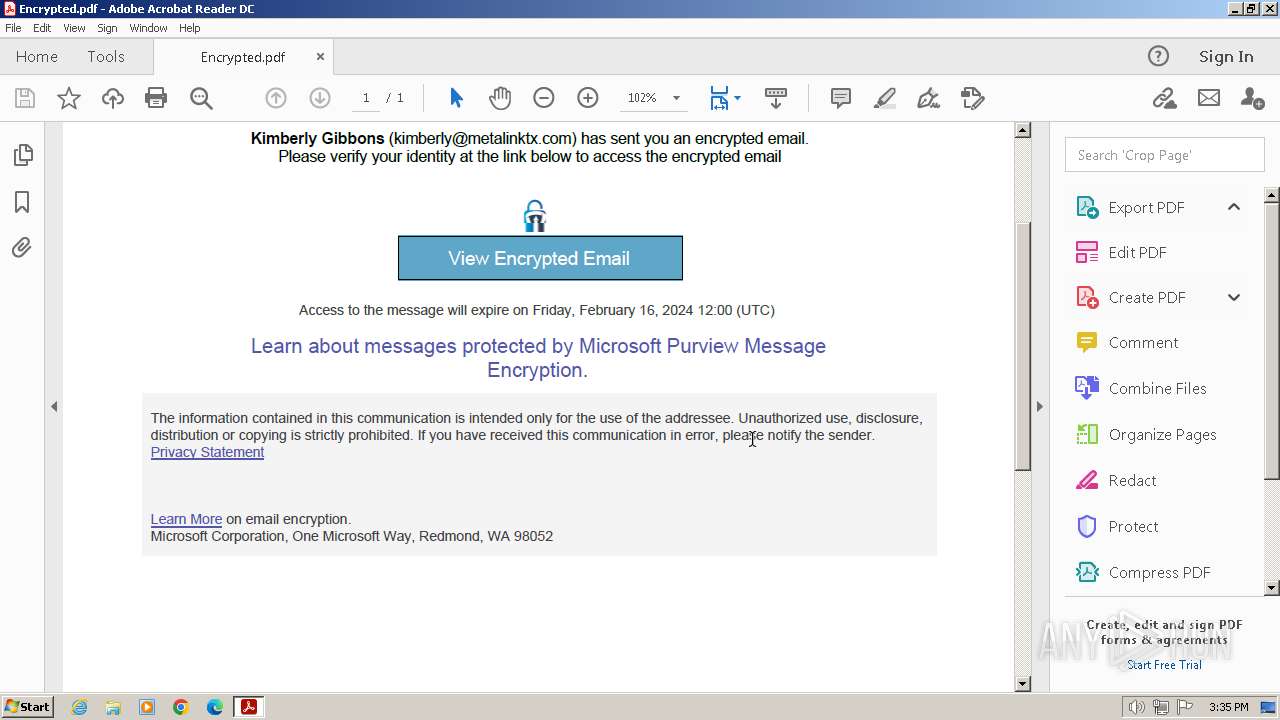Viewport: 1280px width, 720px height.
Task: Open the Edit menu
Action: click(x=42, y=28)
